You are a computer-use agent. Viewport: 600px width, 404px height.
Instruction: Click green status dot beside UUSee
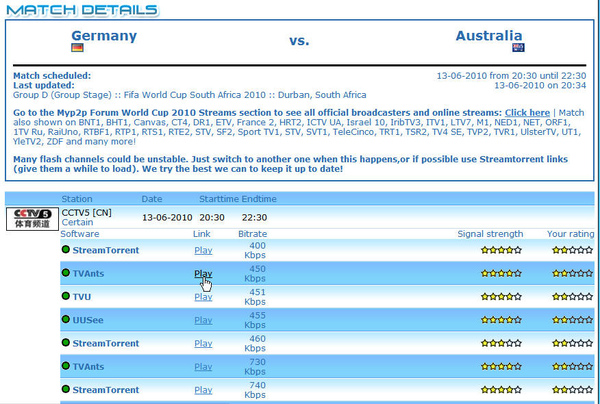66,319
